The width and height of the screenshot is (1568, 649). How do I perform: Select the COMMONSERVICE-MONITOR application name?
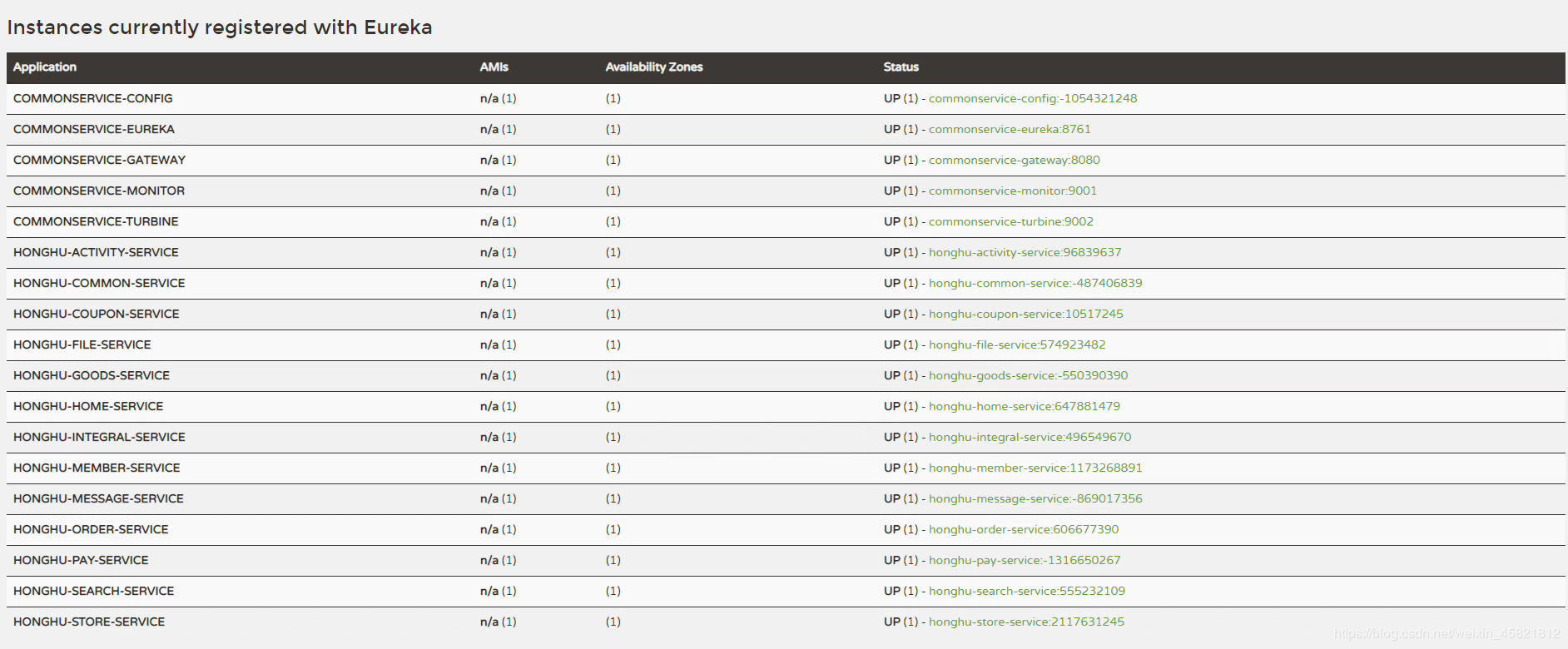click(99, 191)
